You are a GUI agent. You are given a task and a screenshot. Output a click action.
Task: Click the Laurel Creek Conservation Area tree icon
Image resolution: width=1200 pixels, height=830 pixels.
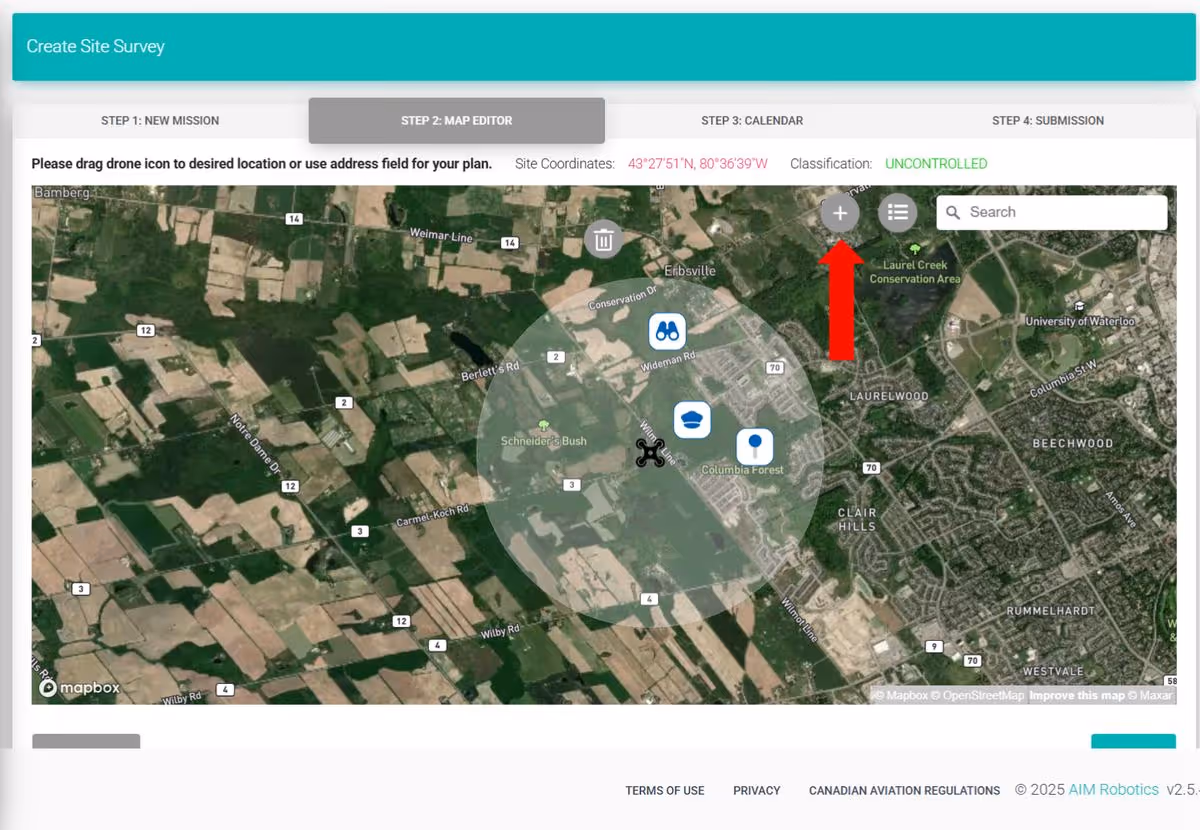coord(916,247)
